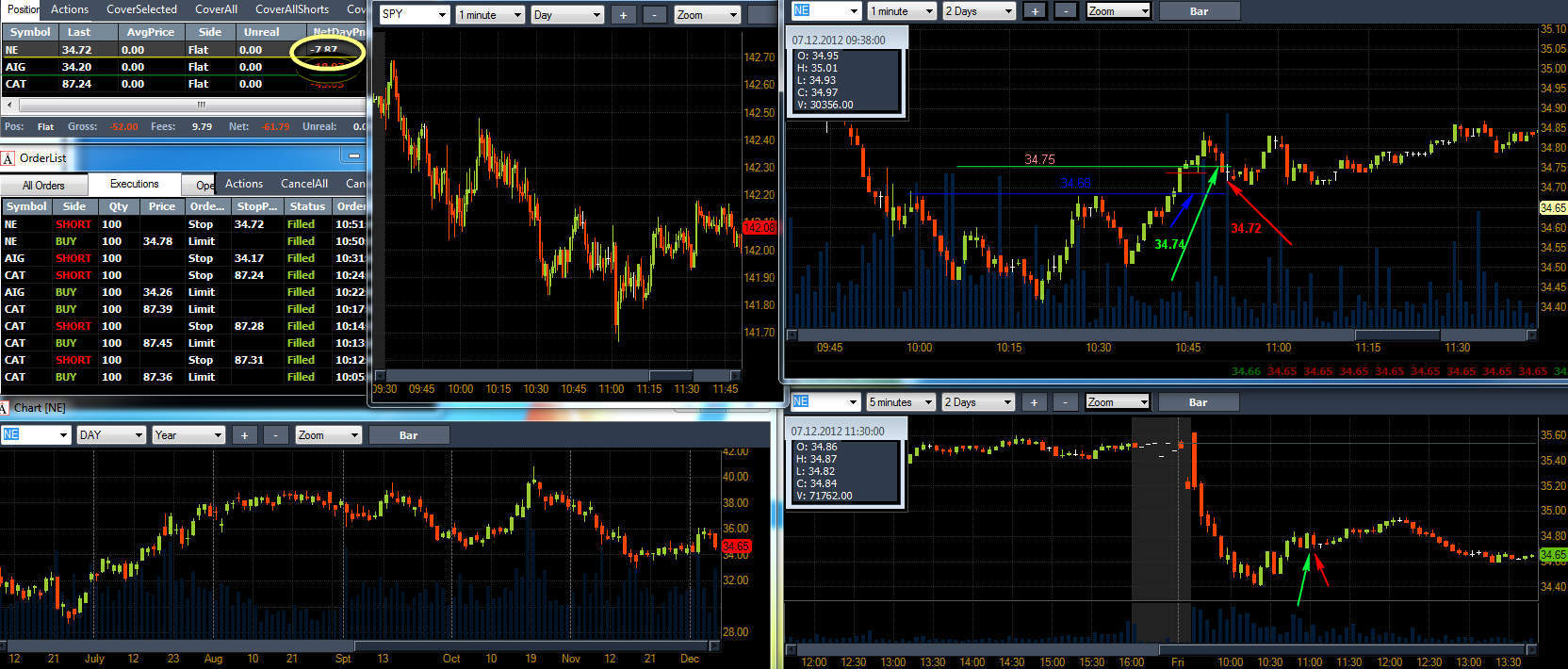1568x669 pixels.
Task: Open the Zoom dropdown in SPY chart
Action: tap(707, 15)
